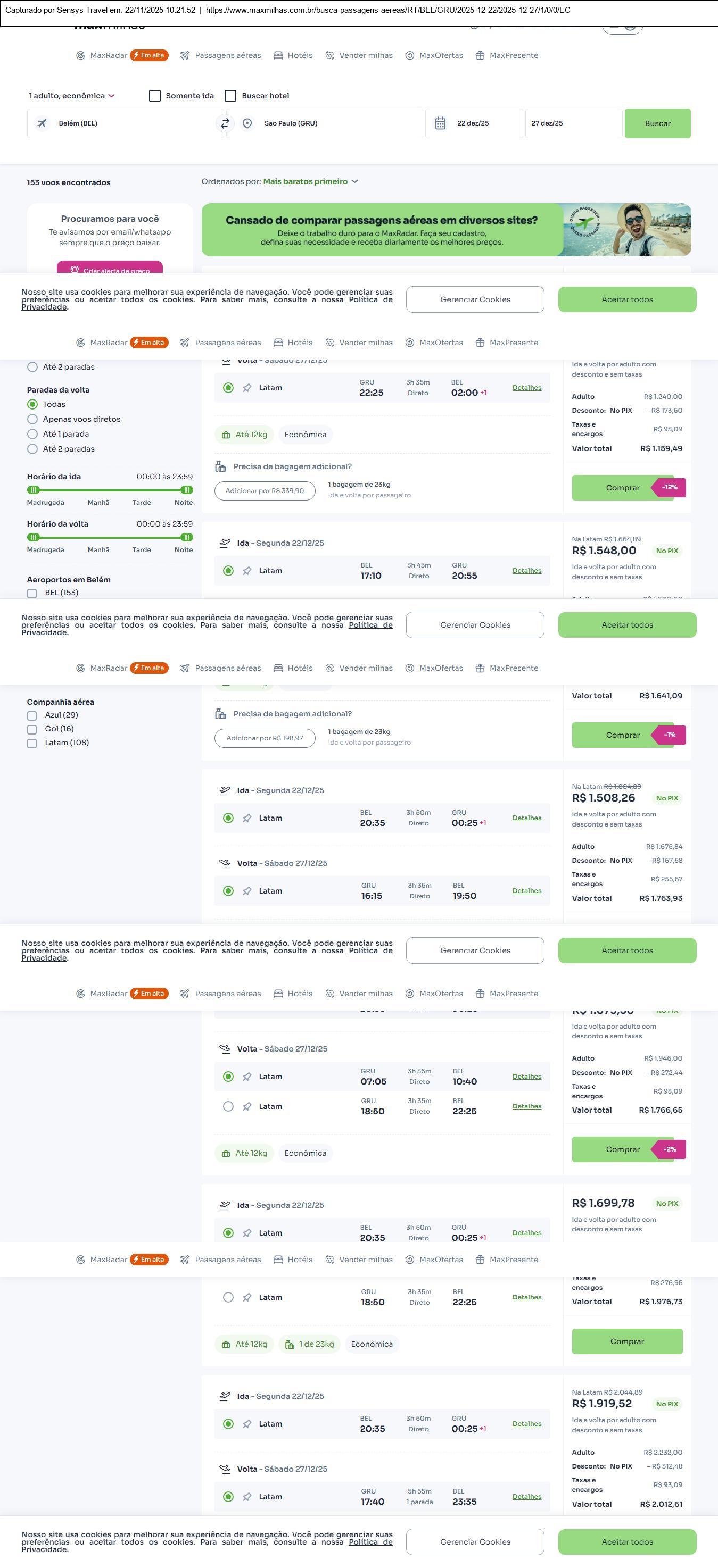This screenshot has width=718, height=1568.
Task: Select 'Apenas voos diretos' for return stops
Action: coord(33,419)
